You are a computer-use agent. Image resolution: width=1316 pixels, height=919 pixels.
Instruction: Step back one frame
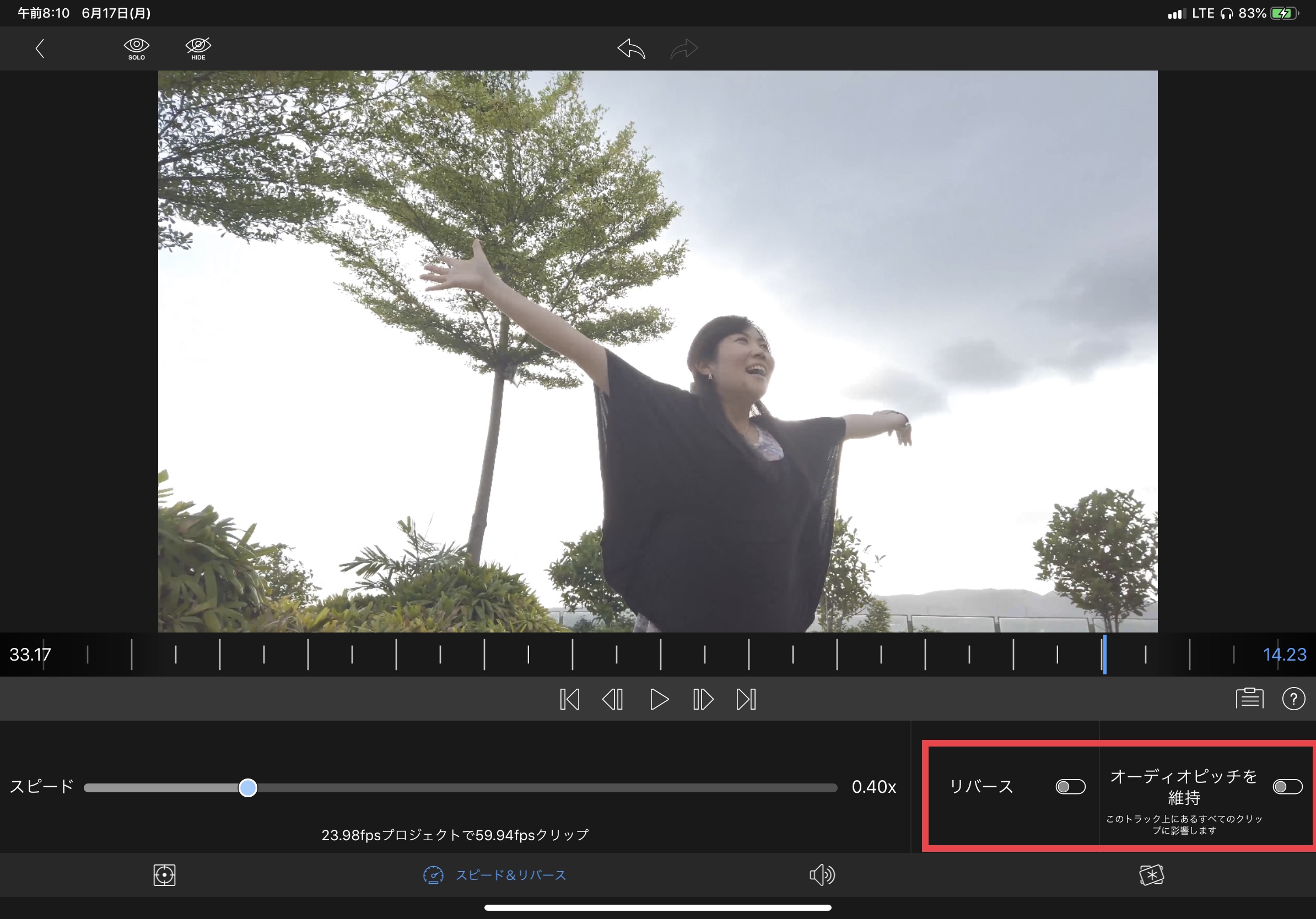(x=613, y=699)
